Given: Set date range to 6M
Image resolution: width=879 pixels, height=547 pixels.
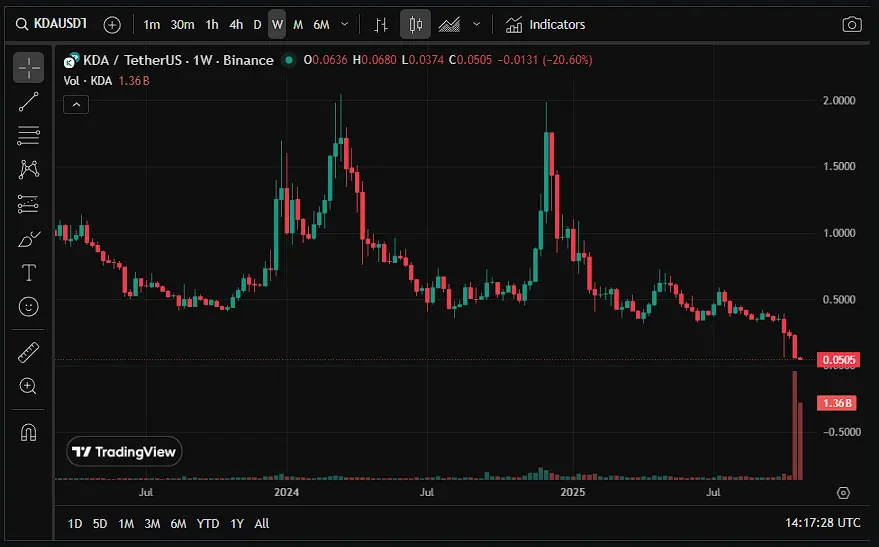Looking at the screenshot, I should coord(178,523).
